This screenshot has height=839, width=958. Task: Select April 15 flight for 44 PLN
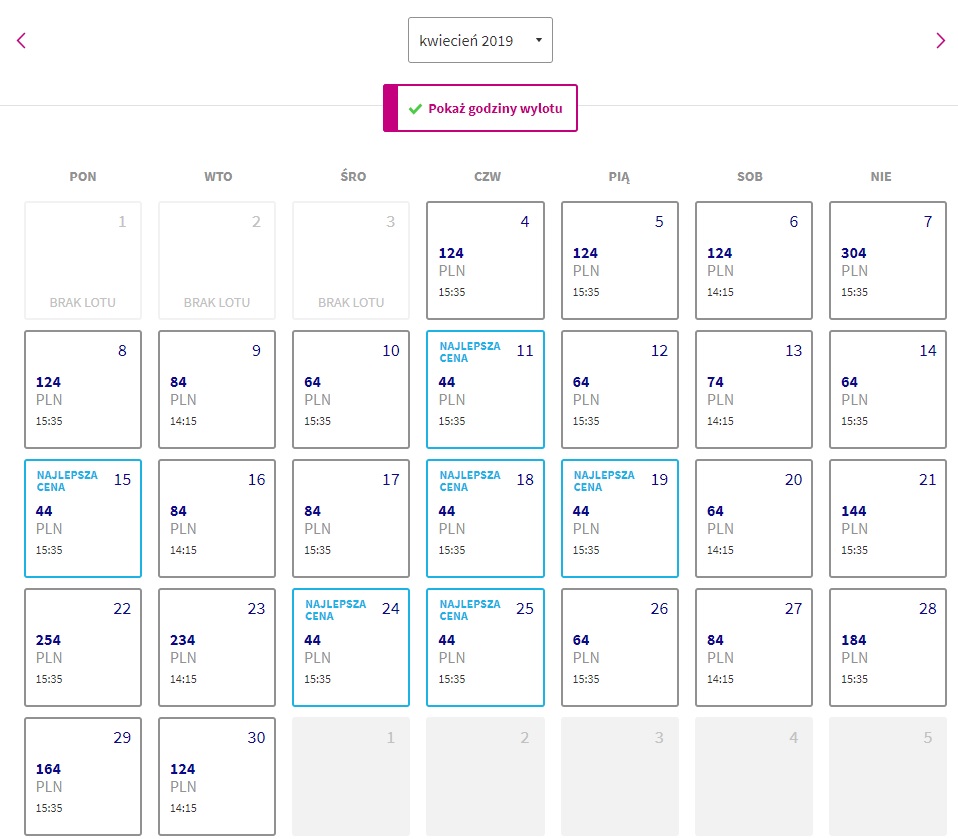click(x=83, y=518)
